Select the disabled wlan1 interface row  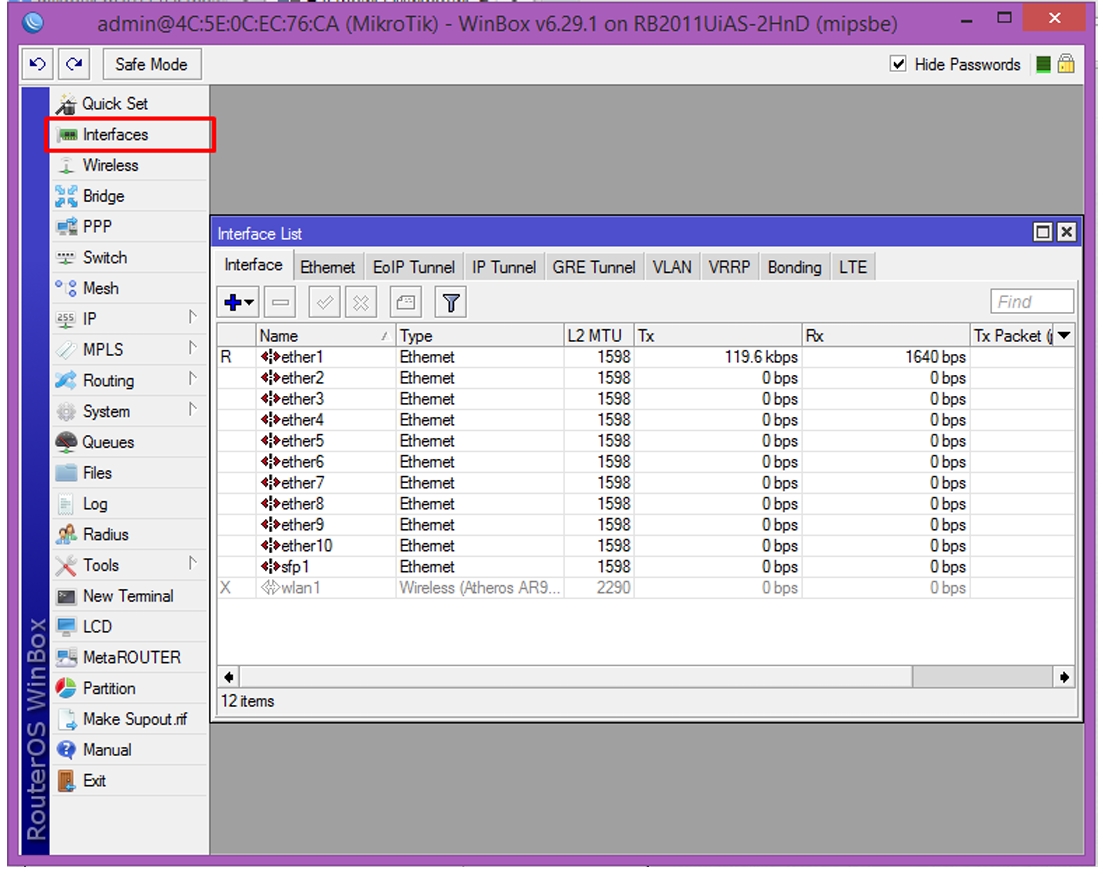click(646, 588)
